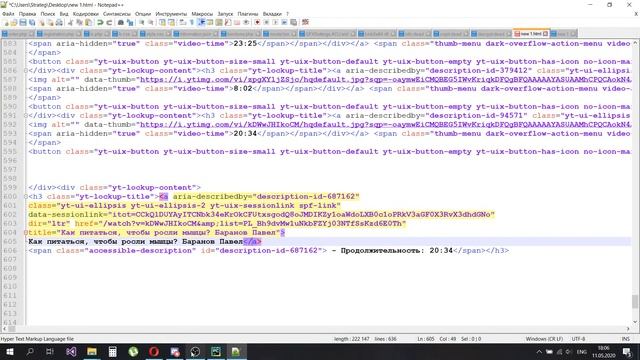Click the Paste clipboard icon

[88, 22]
